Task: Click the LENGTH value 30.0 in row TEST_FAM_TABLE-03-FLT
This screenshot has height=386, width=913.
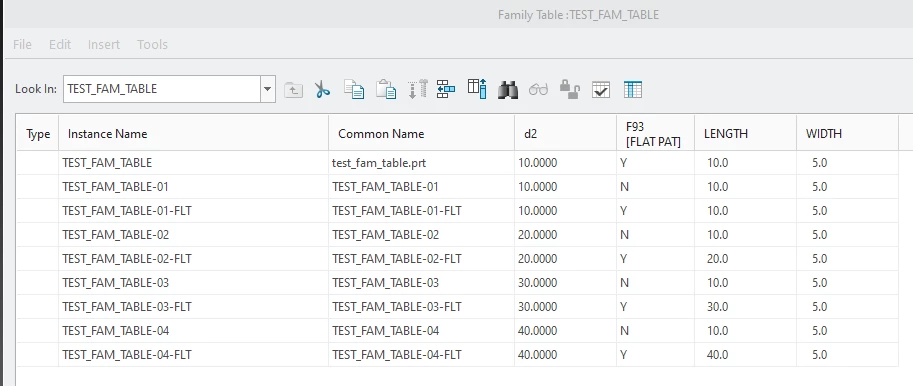Action: point(745,307)
